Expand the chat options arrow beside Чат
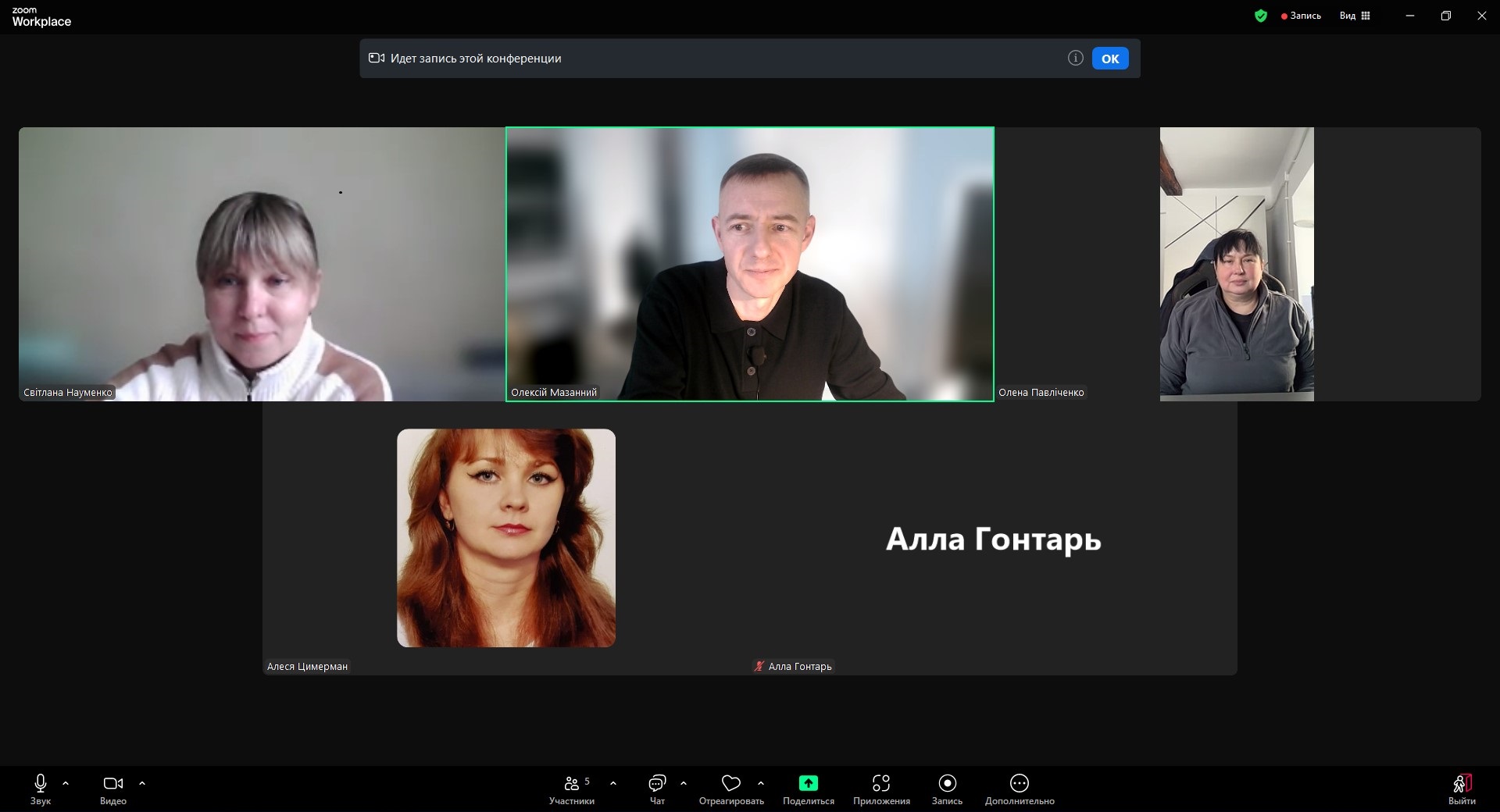This screenshot has height=812, width=1500. 684,782
